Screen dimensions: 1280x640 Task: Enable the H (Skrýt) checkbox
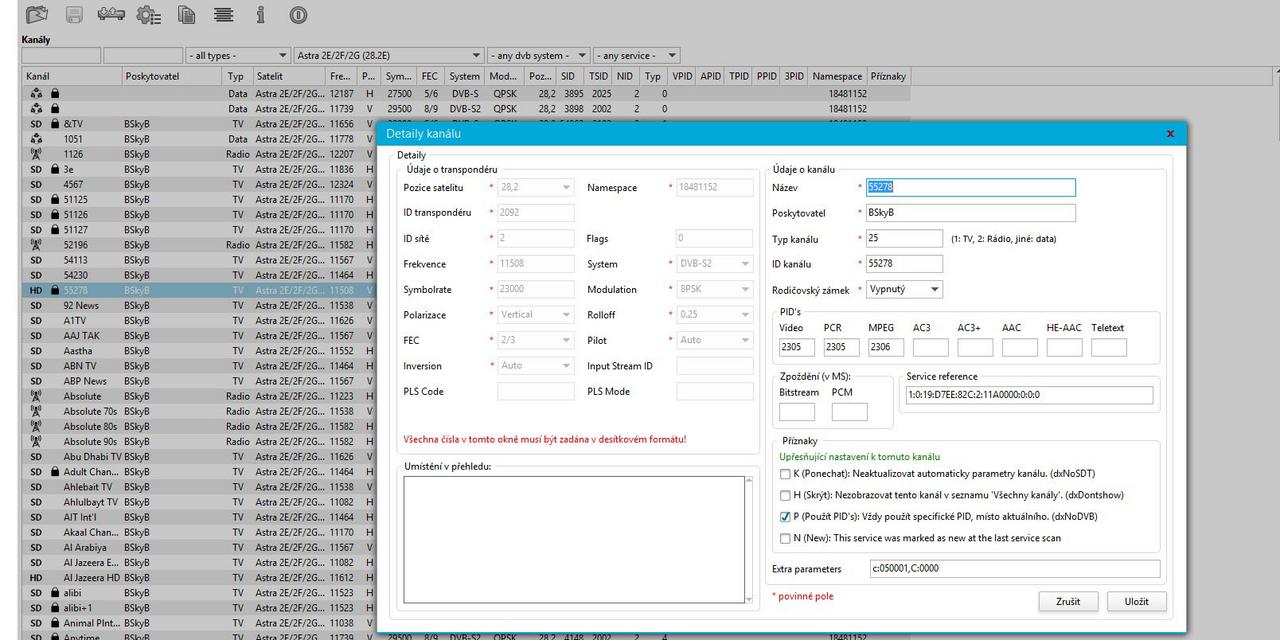[785, 495]
